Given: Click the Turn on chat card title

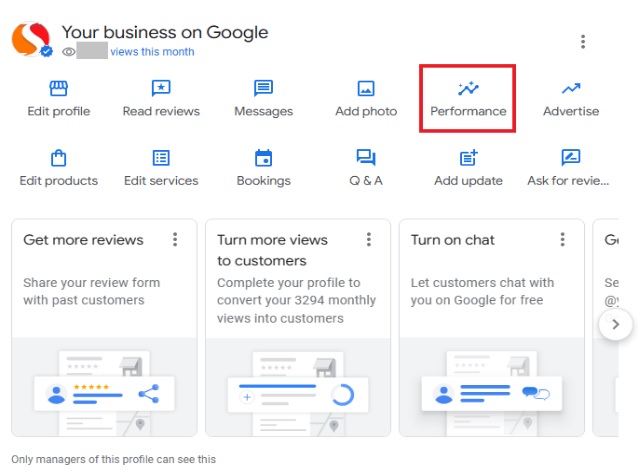Looking at the screenshot, I should pyautogui.click(x=453, y=240).
